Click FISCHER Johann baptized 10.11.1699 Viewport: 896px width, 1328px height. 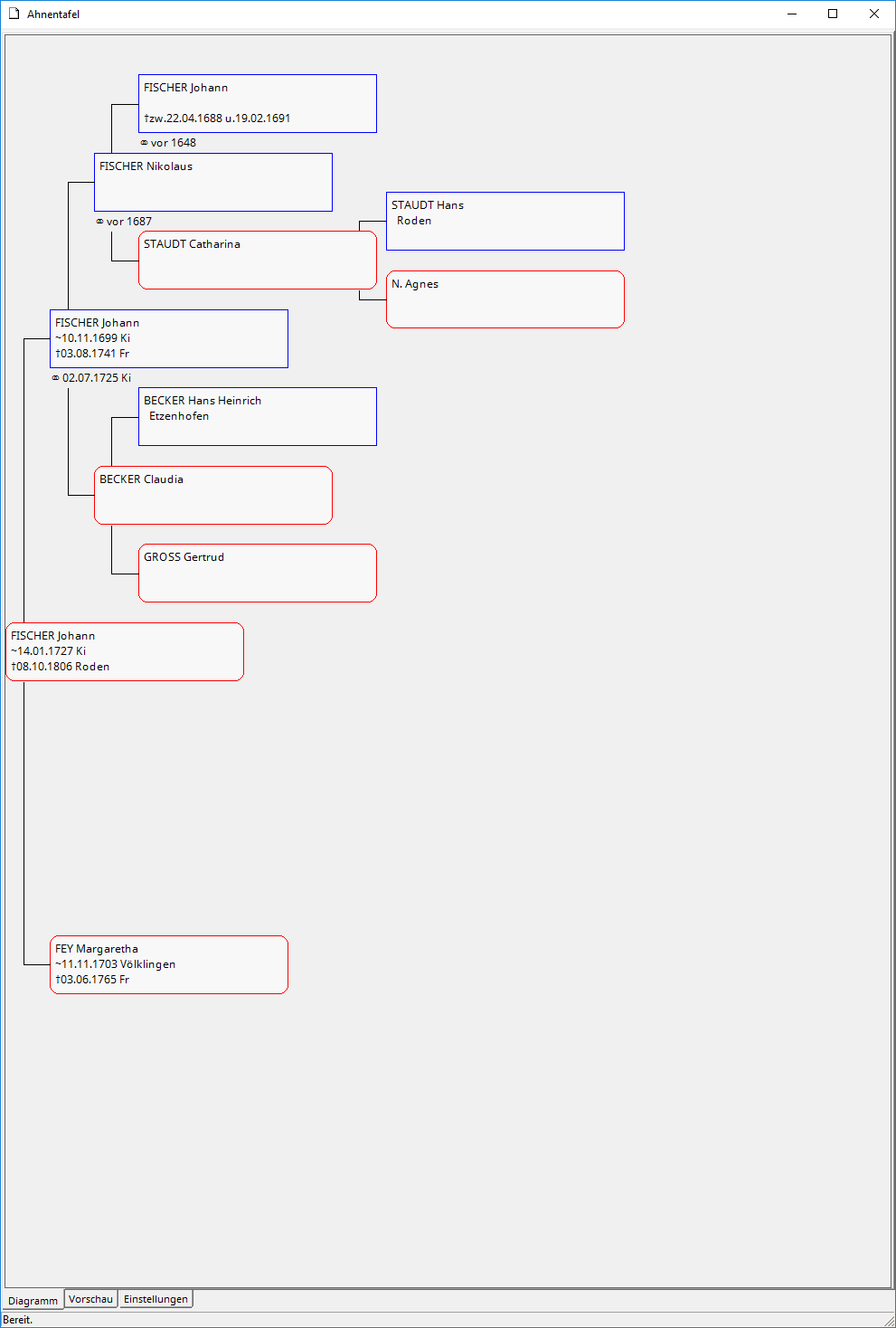coord(168,338)
